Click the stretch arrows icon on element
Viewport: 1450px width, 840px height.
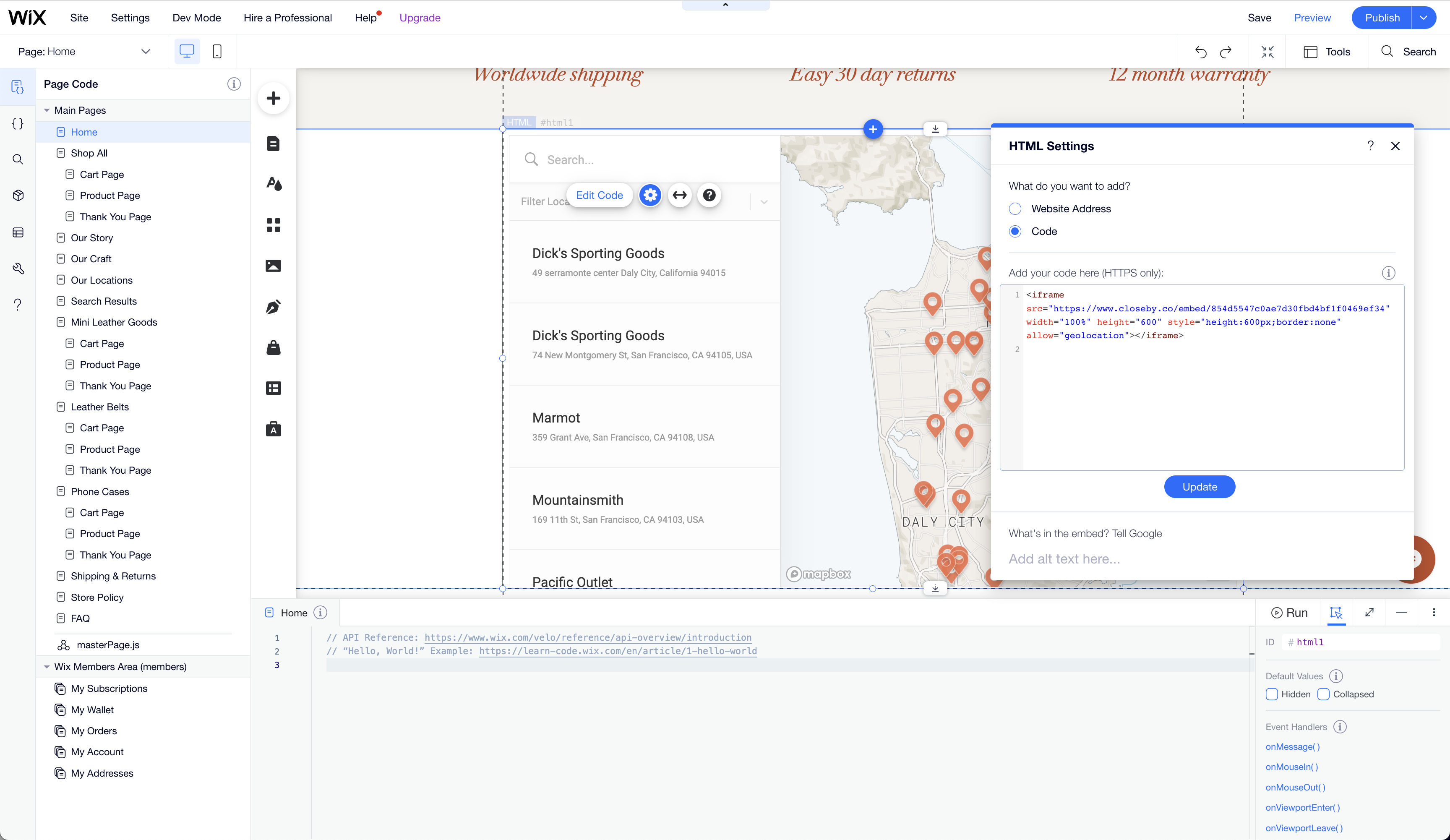click(680, 195)
